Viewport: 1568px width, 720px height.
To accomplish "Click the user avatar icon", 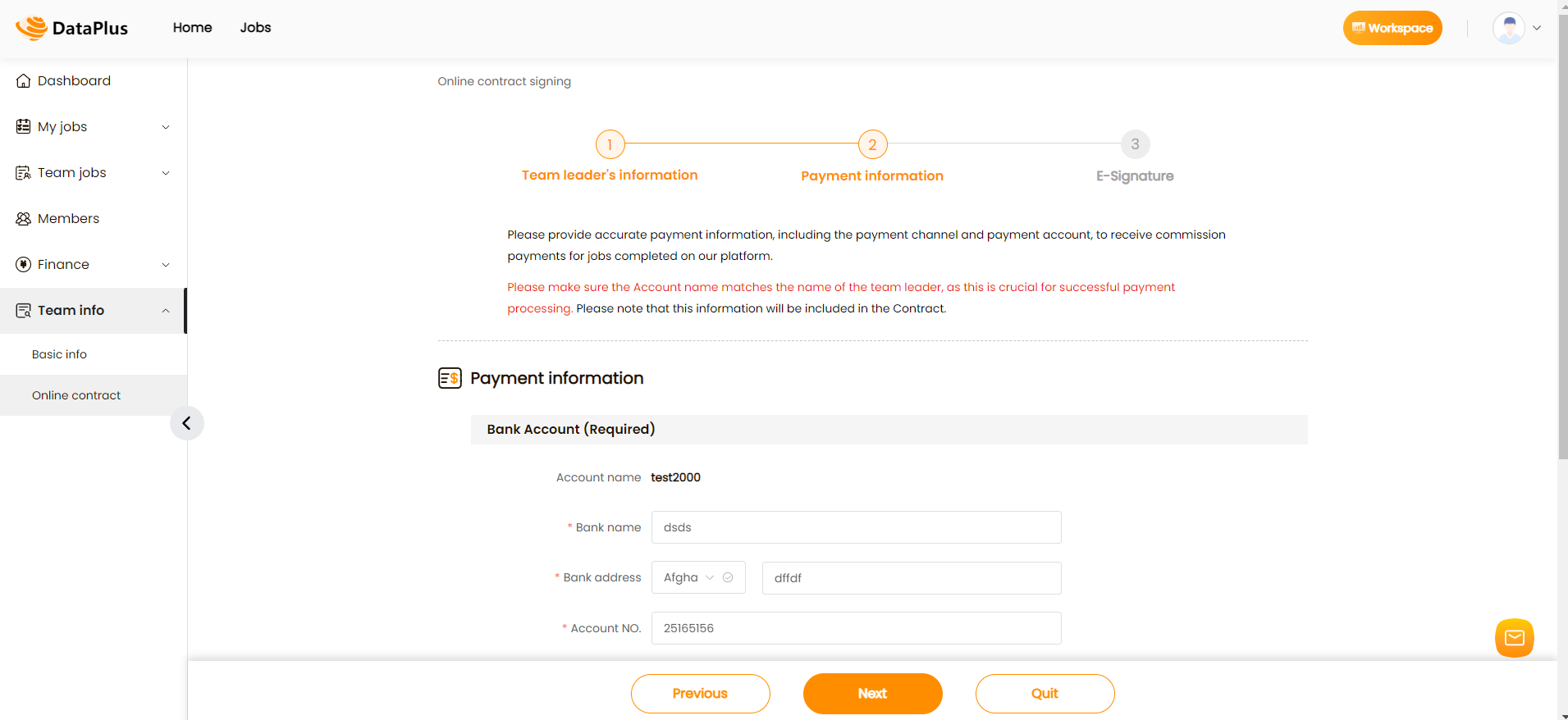I will [x=1509, y=28].
